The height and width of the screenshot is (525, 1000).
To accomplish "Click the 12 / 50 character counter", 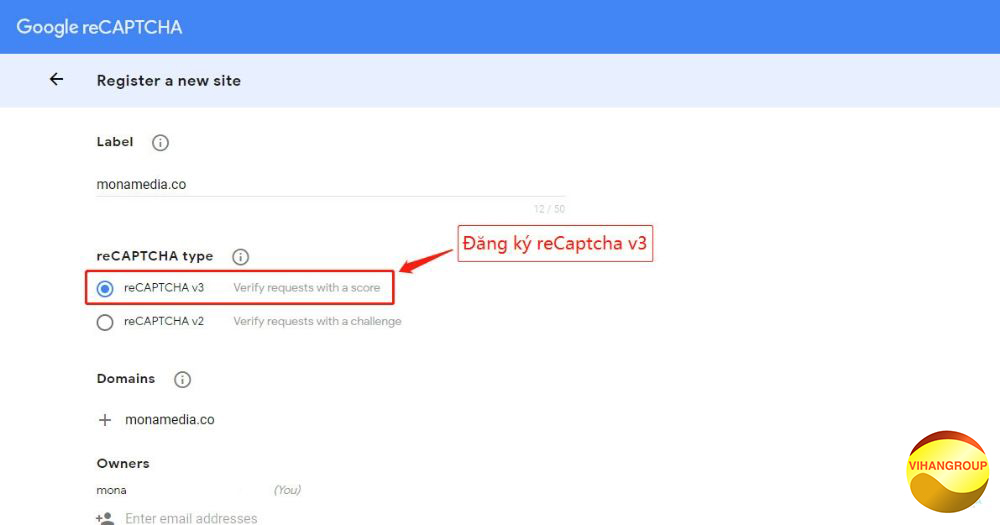I will pyautogui.click(x=549, y=209).
